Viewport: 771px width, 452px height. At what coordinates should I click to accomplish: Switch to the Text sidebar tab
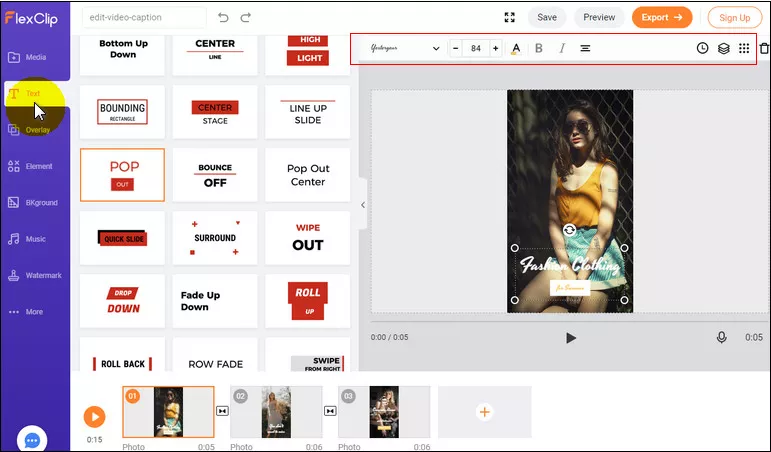click(25, 93)
